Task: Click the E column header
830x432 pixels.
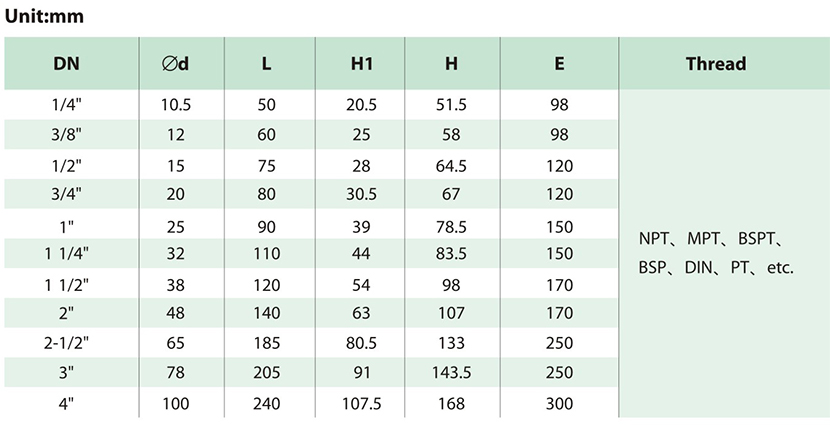Action: 559,63
